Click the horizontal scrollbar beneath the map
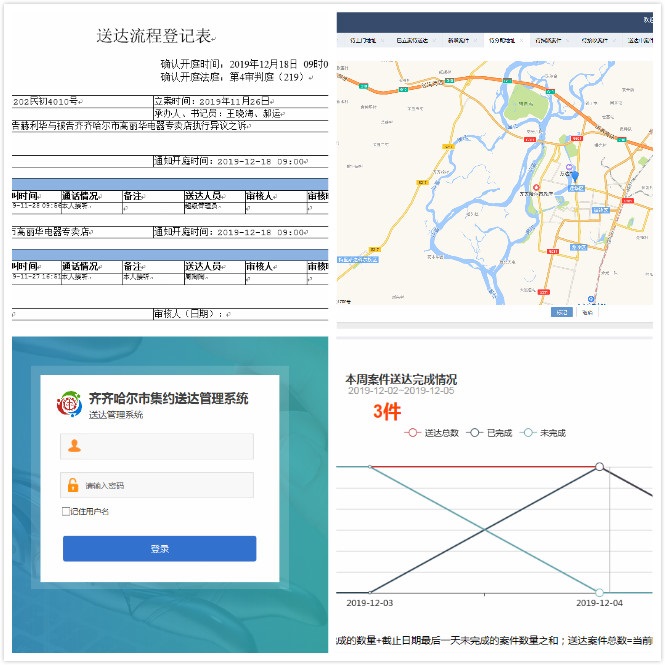665x665 pixels. tap(495, 325)
